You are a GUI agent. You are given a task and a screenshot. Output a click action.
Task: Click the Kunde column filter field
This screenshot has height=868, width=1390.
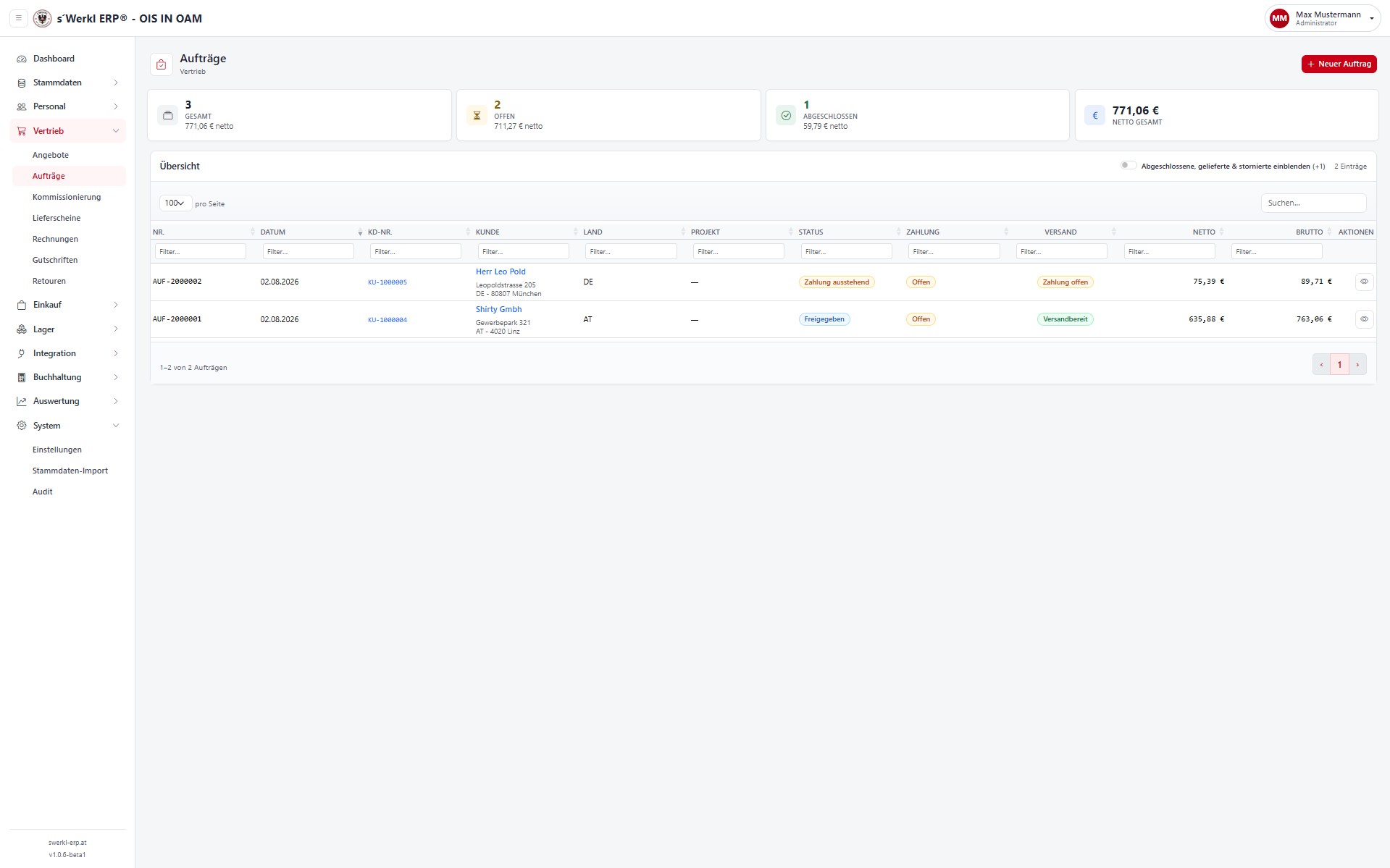523,251
